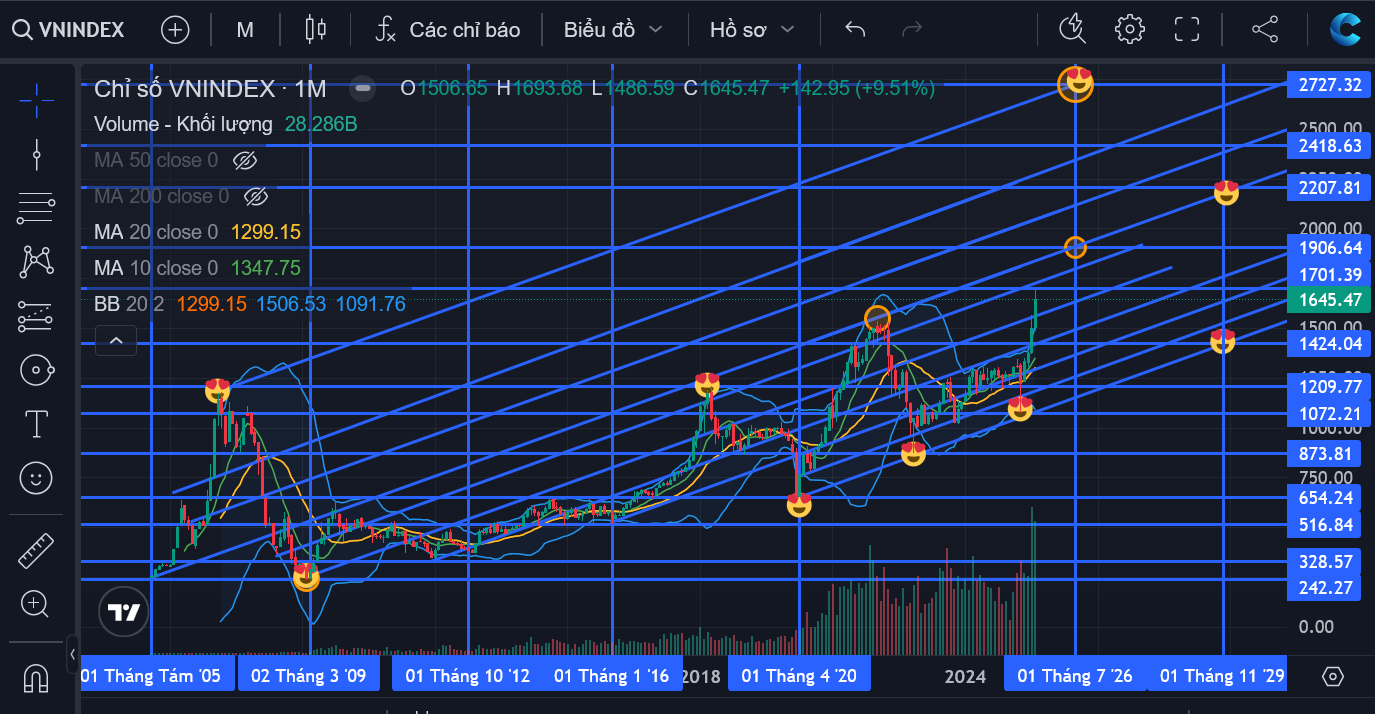Toggle fullscreen mode
The height and width of the screenshot is (714, 1375).
(1187, 29)
